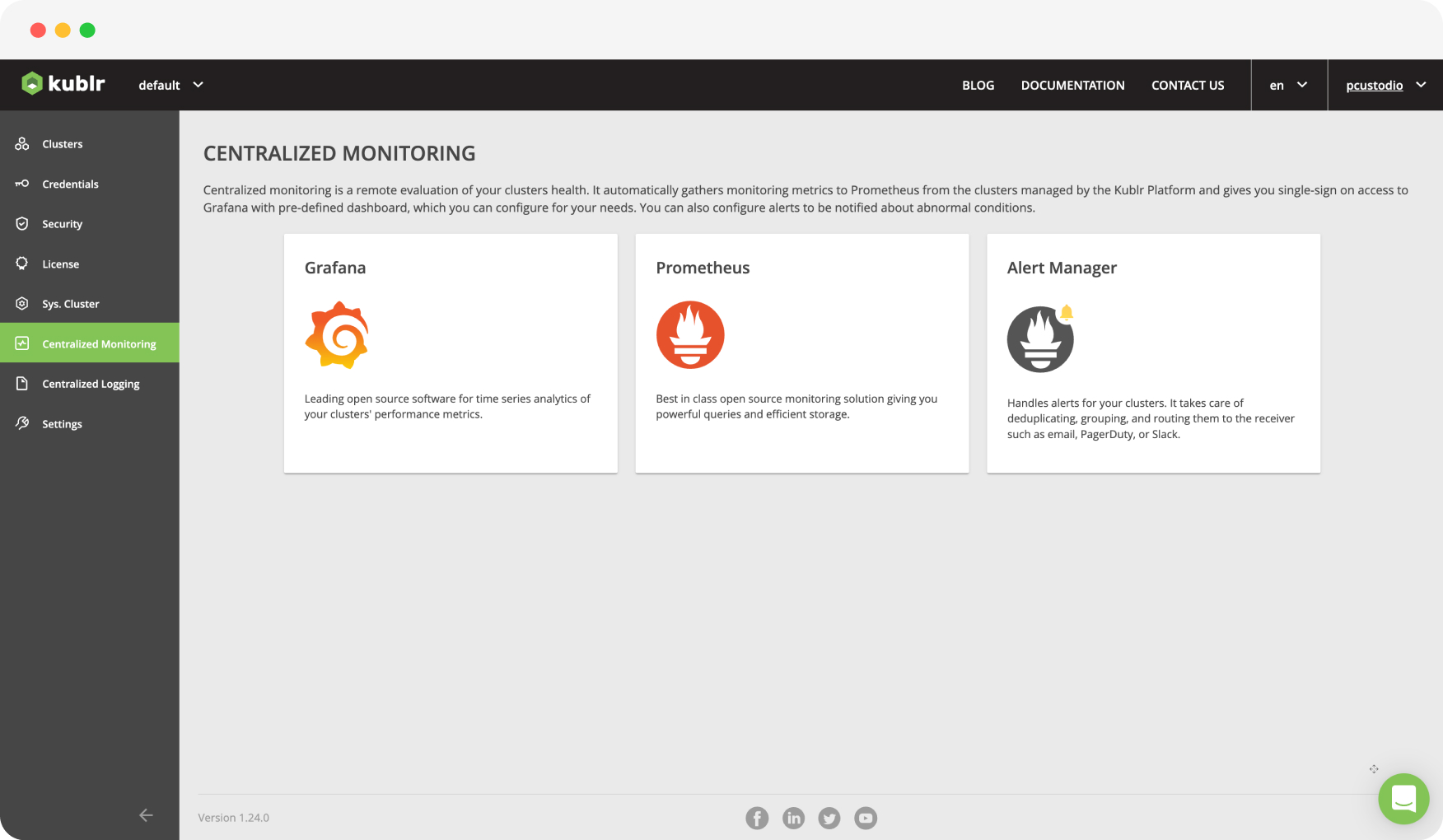Click the Grafana card description text
The image size is (1443, 840).
[447, 406]
